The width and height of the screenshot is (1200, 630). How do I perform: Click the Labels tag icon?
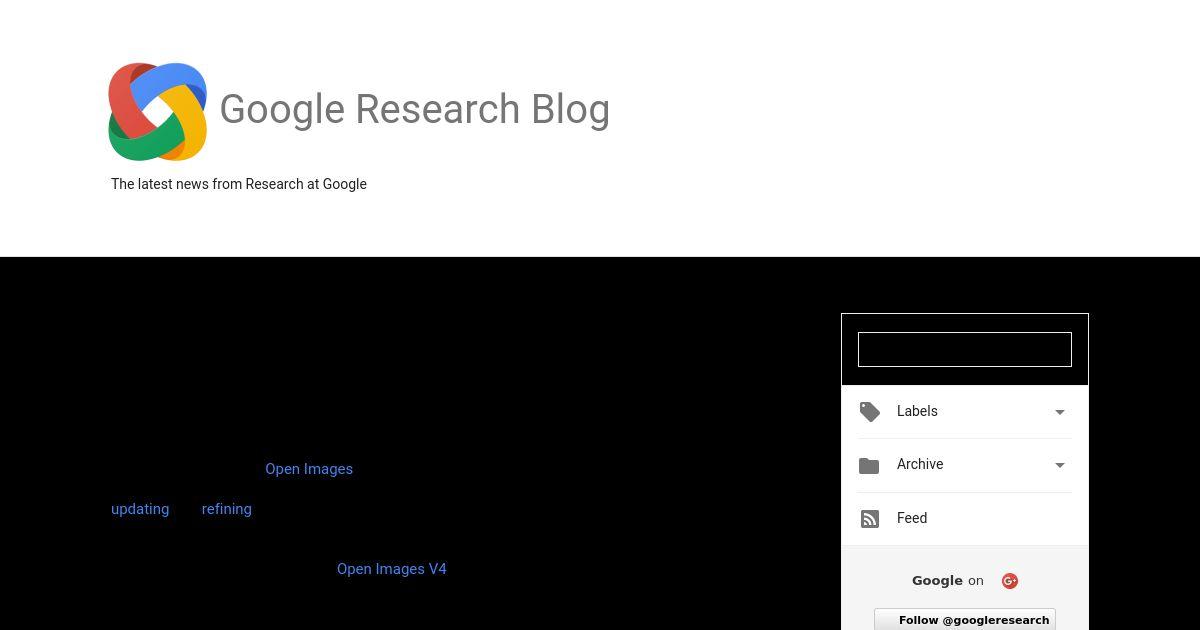click(870, 412)
